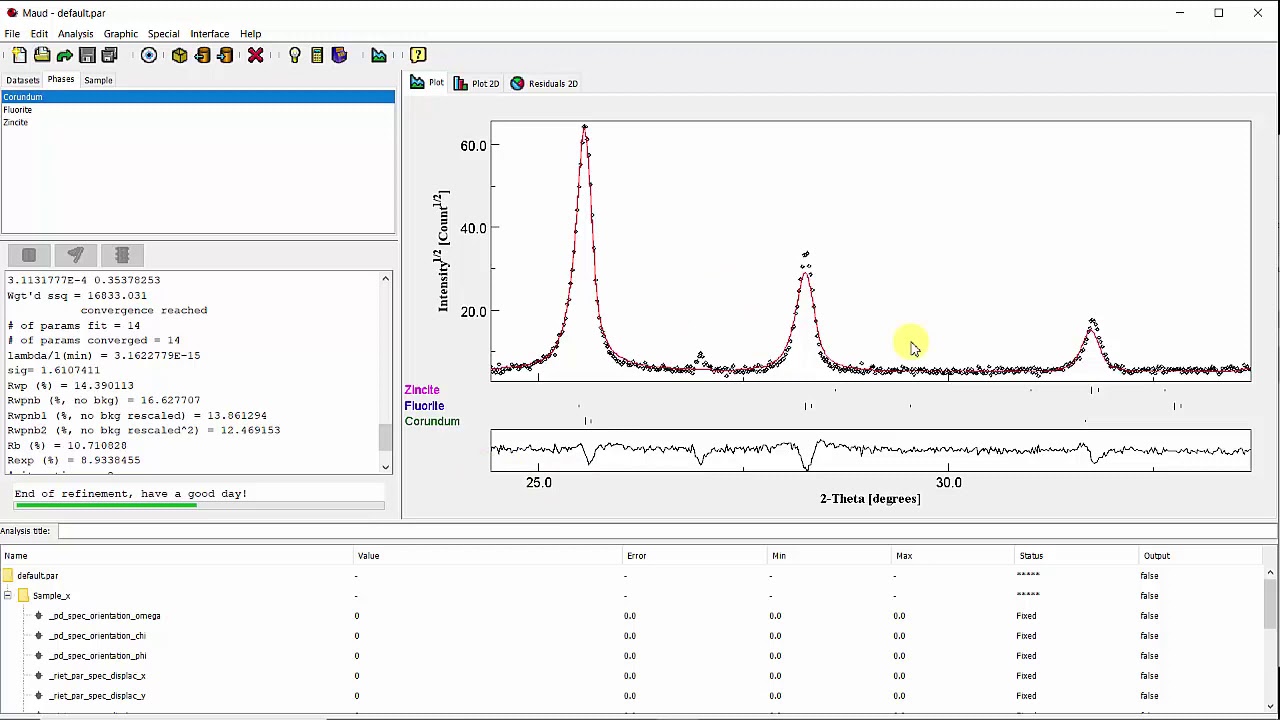Click the Error column header

pos(695,556)
